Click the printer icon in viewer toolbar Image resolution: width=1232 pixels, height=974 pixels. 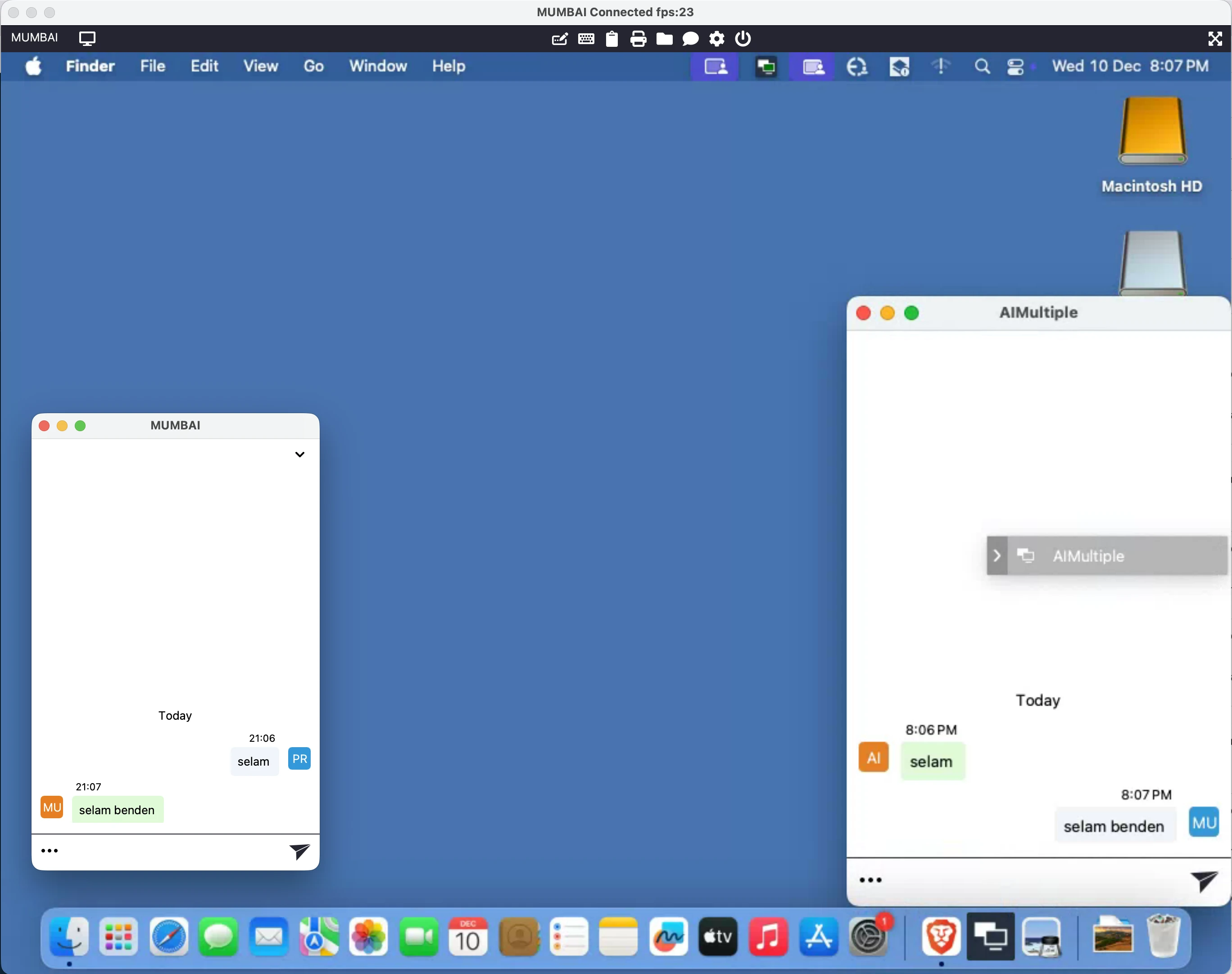(x=638, y=39)
